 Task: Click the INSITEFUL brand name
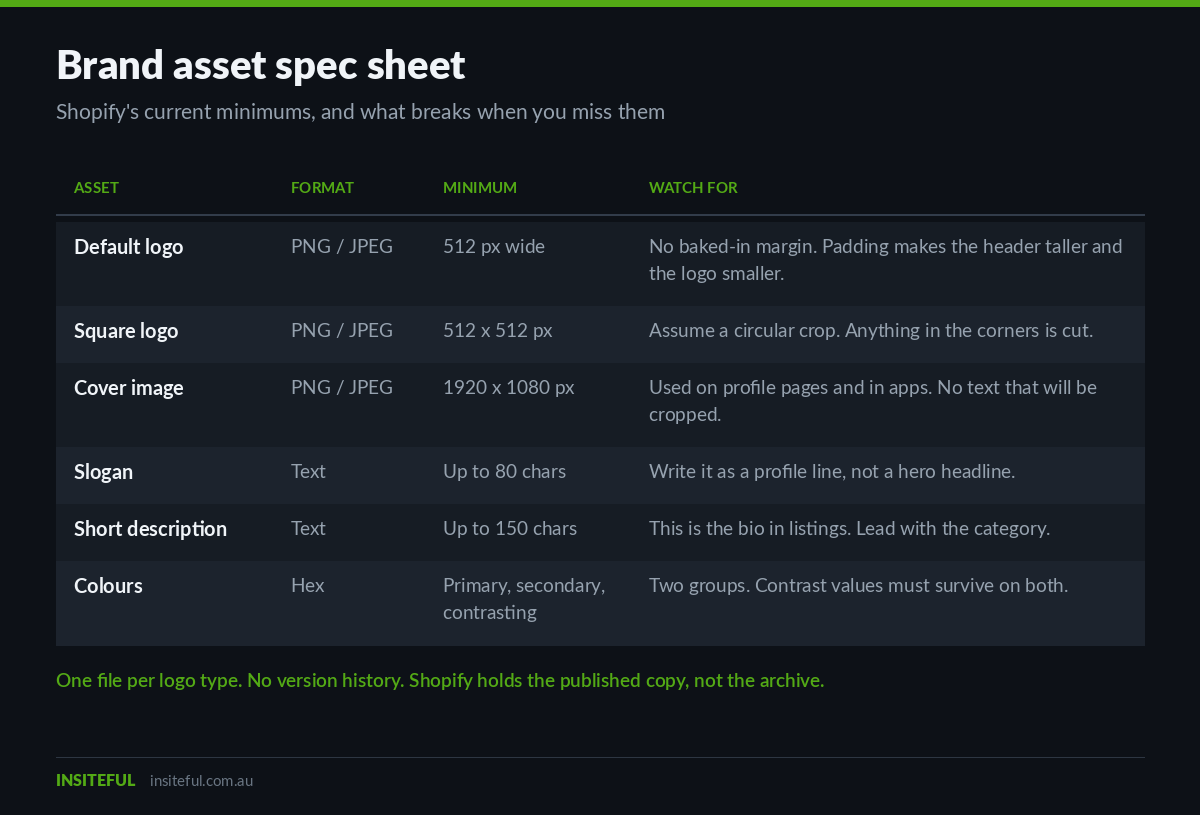tap(95, 780)
